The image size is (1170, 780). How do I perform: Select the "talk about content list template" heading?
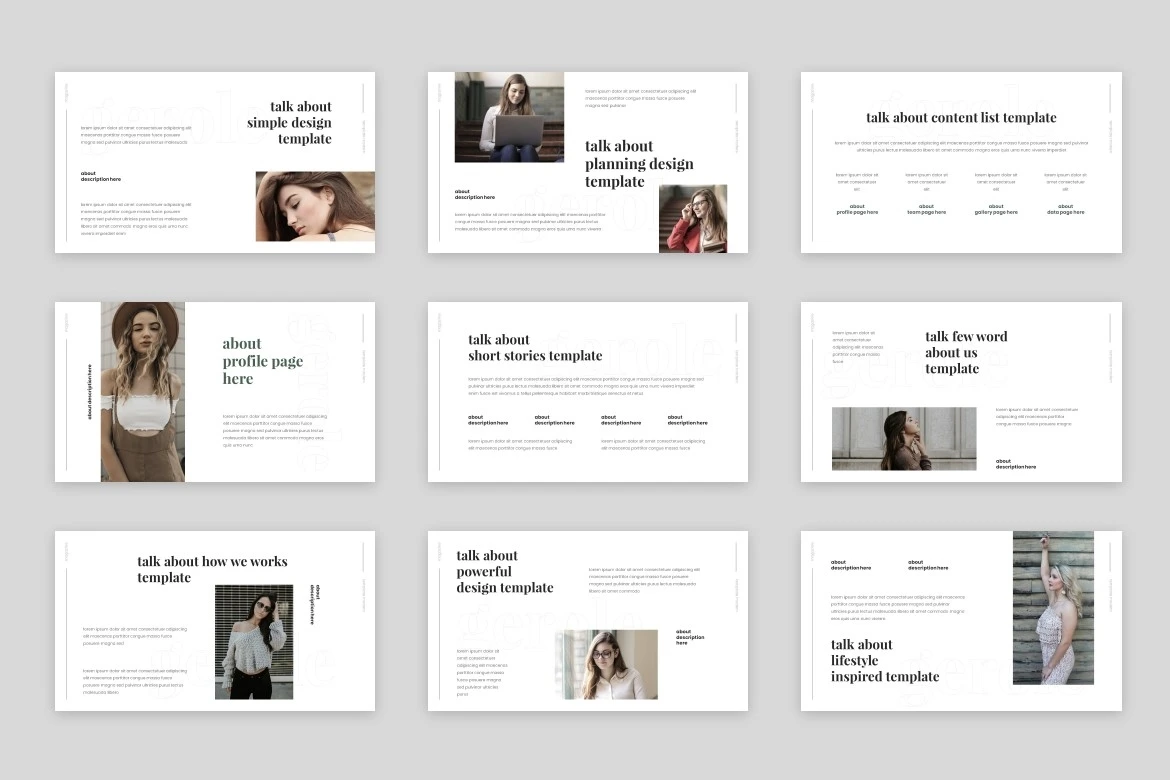coord(961,118)
